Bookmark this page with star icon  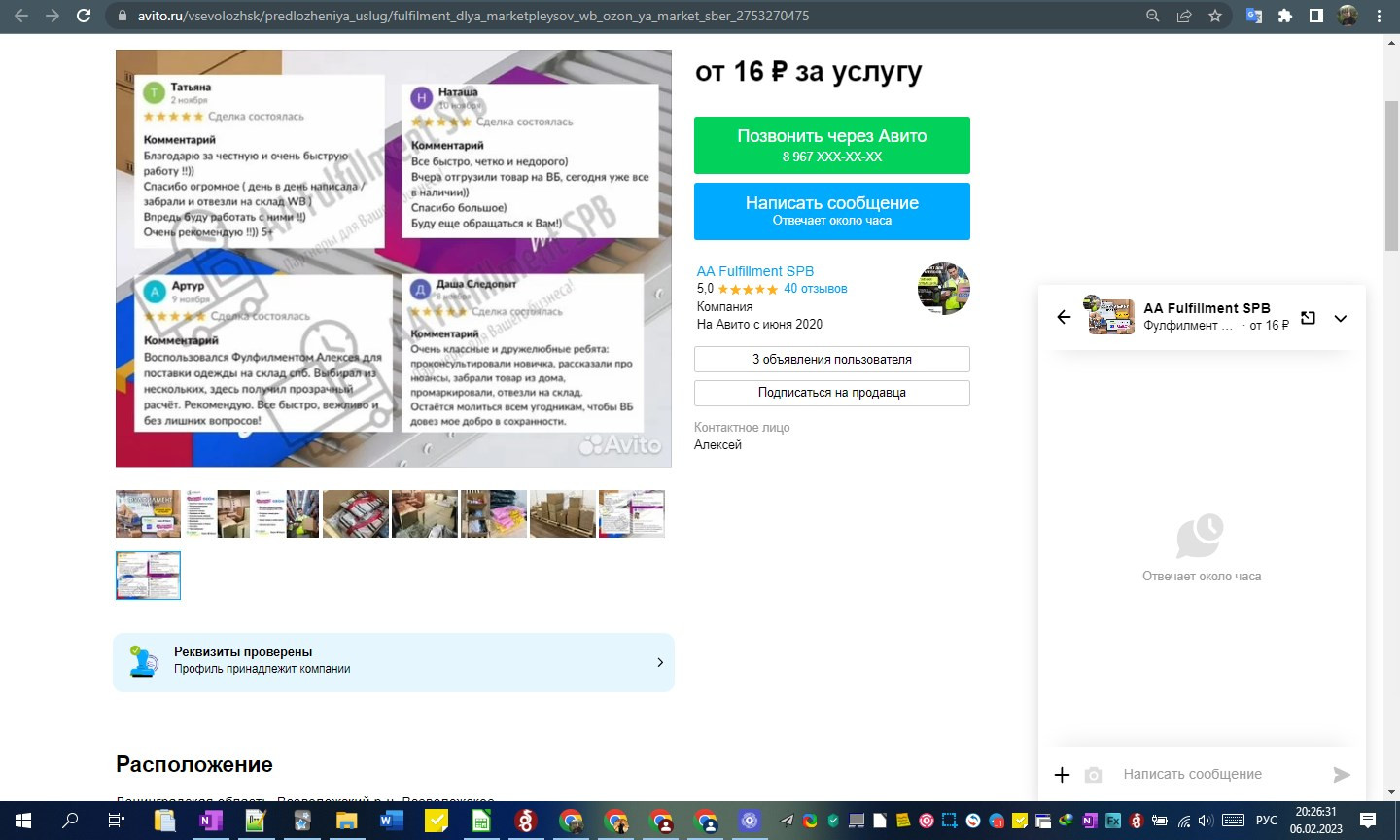pos(1215,16)
